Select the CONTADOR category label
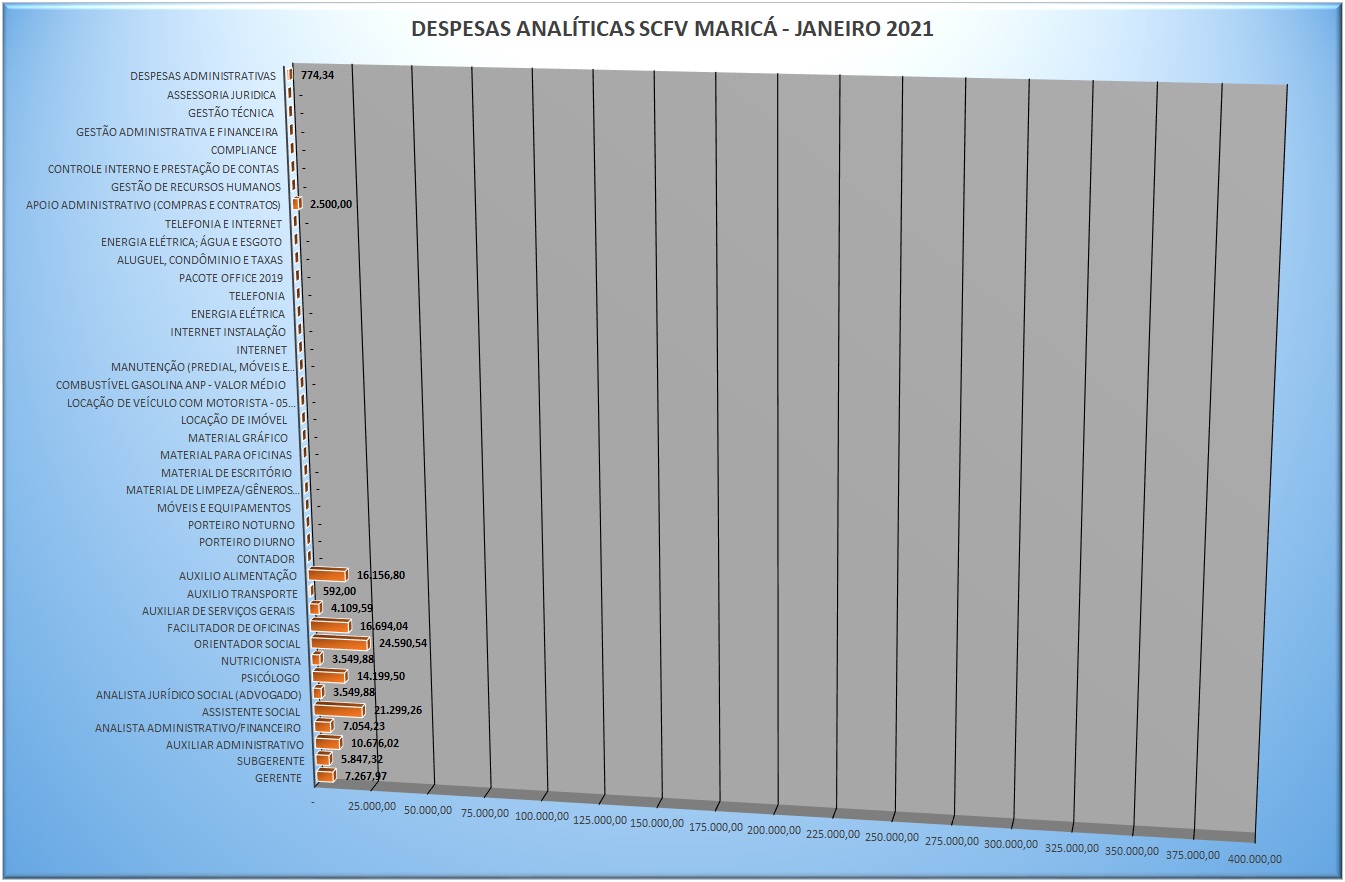The width and height of the screenshot is (1345, 882). click(x=266, y=559)
